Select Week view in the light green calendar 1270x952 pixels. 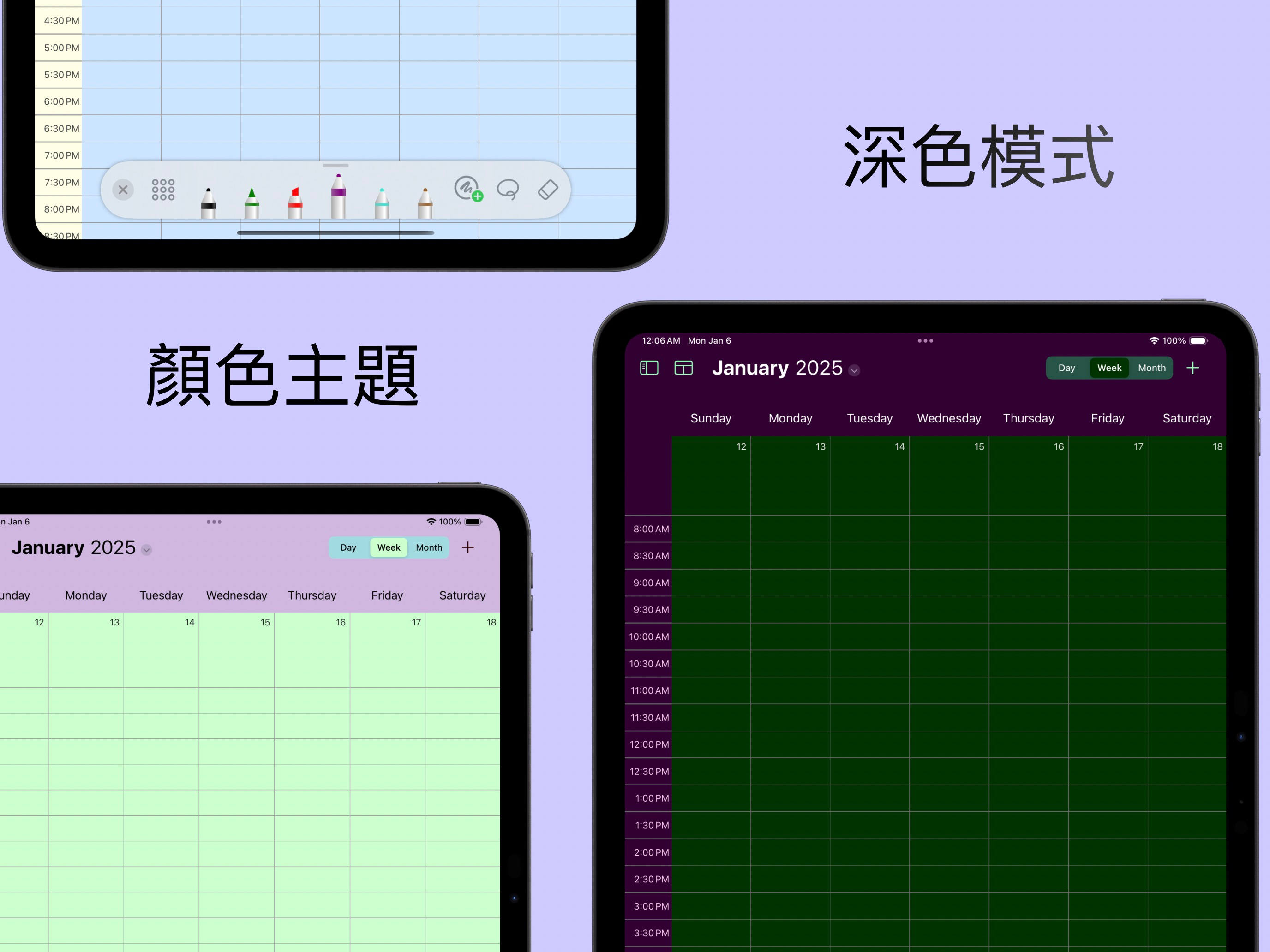point(389,547)
